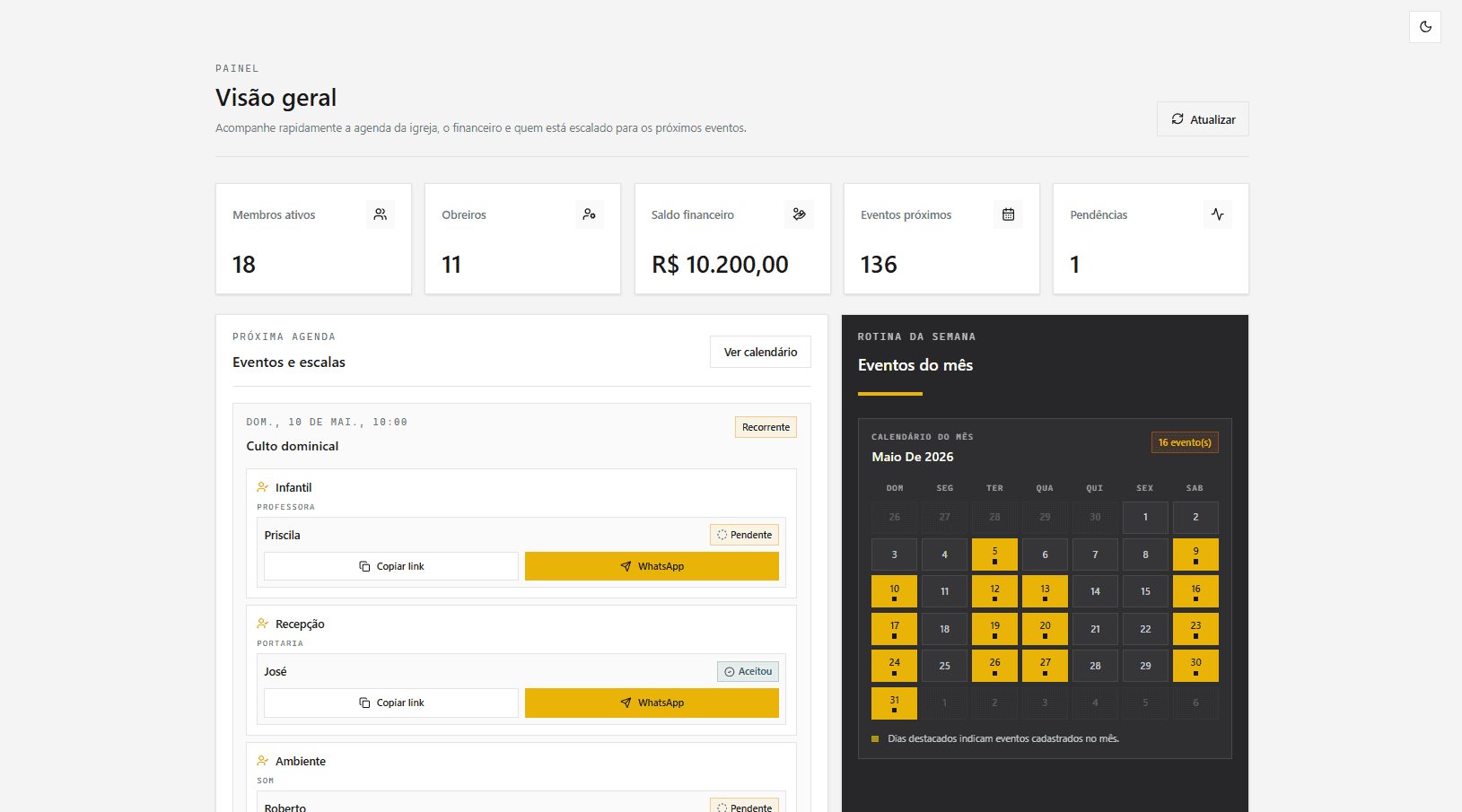Viewport: 1462px width, 812px height.
Task: Click the Membros ativos value 18
Action: tap(243, 265)
